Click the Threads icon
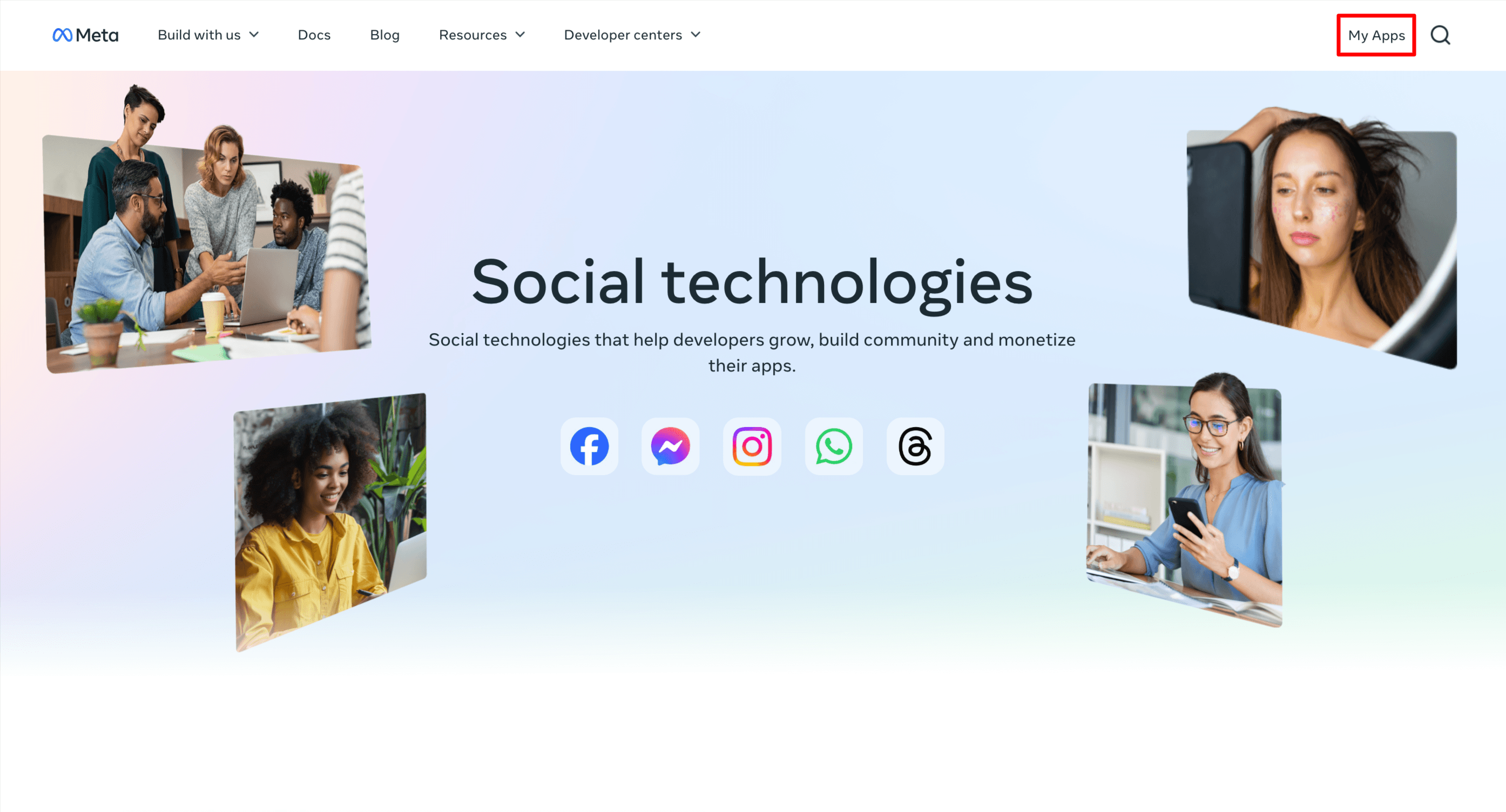 click(913, 446)
